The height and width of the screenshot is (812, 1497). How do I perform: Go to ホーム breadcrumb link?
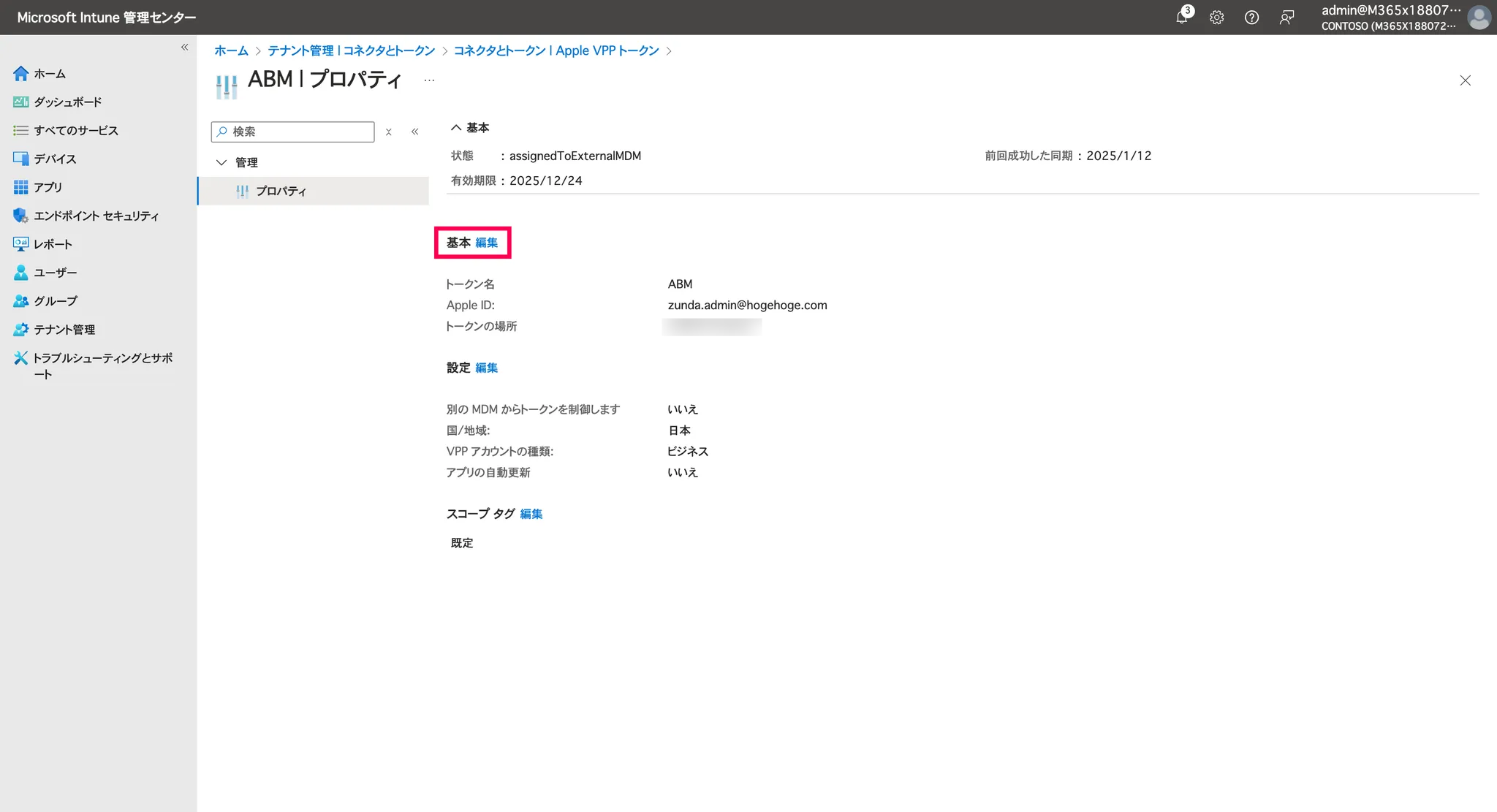231,50
